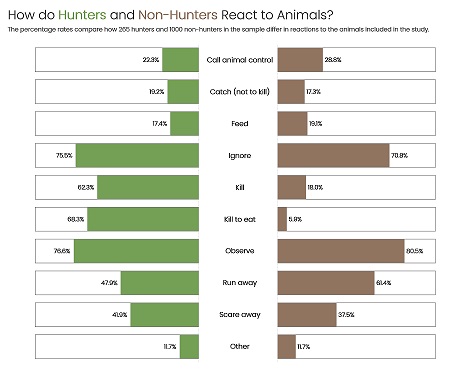Click the 'Scare away' category label
Screen dimensions: 465x375
pos(240,315)
